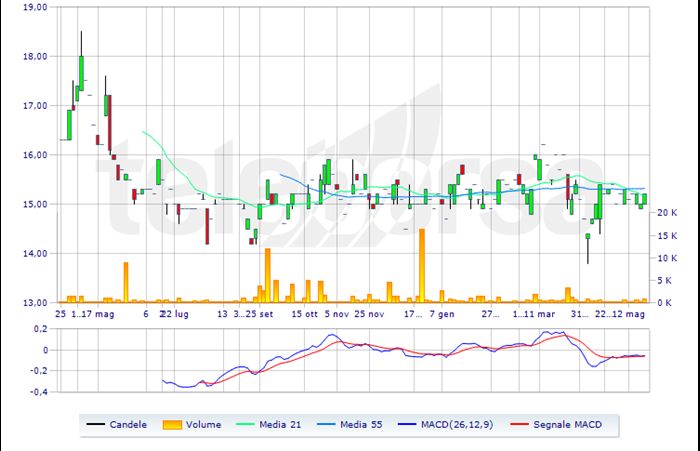Viewport: 700px width, 451px height.
Task: Click the 0 K volume axis label
Action: tap(664, 303)
